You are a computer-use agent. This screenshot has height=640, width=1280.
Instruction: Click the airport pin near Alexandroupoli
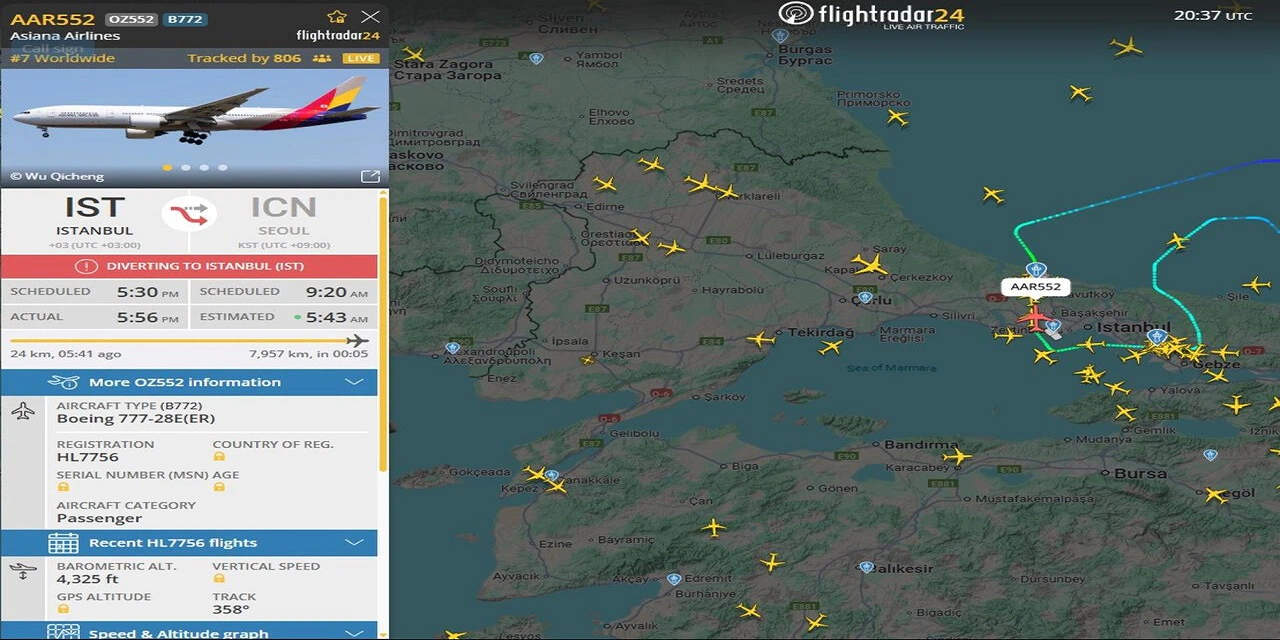(453, 347)
